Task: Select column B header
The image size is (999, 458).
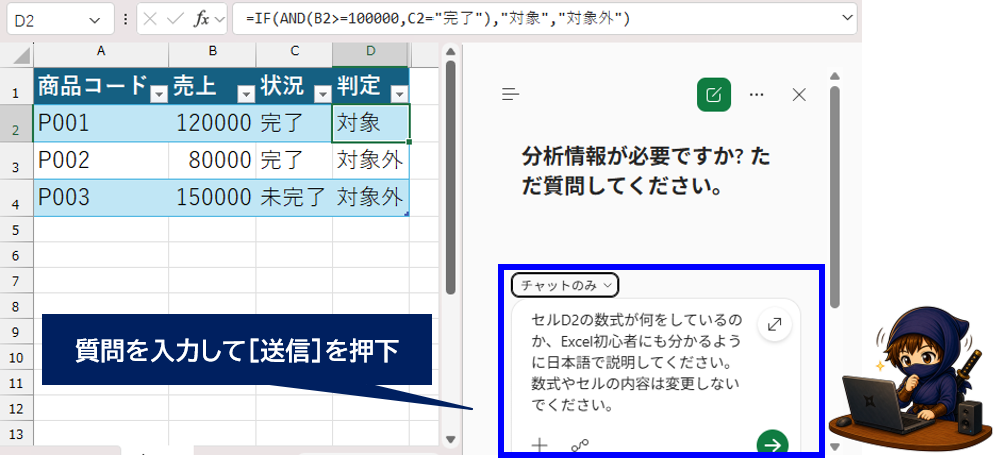Action: coord(212,53)
